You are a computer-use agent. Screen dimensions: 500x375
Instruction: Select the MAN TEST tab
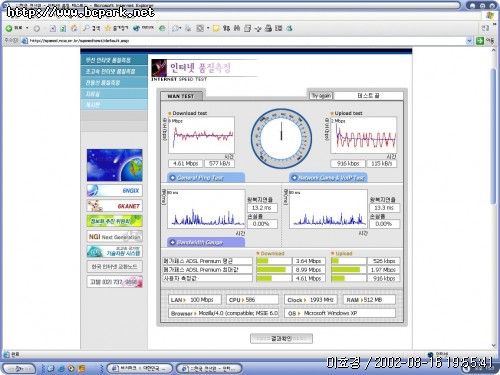181,96
